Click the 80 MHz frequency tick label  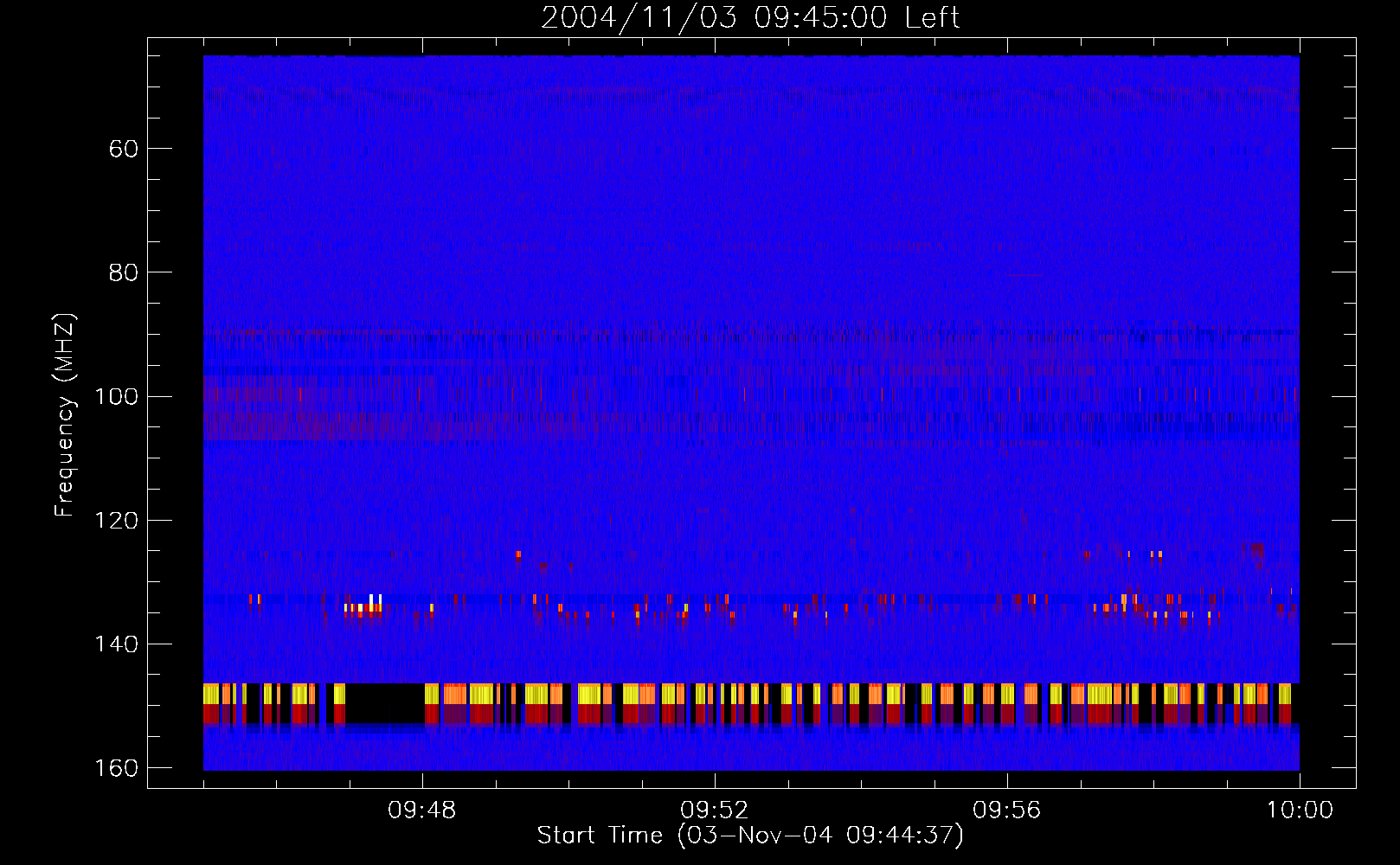(x=124, y=272)
